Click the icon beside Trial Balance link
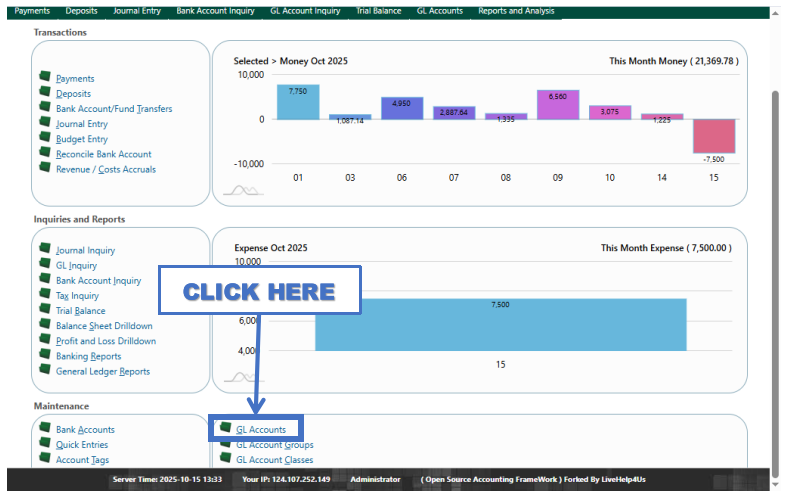The height and width of the screenshot is (499, 788). click(x=44, y=309)
